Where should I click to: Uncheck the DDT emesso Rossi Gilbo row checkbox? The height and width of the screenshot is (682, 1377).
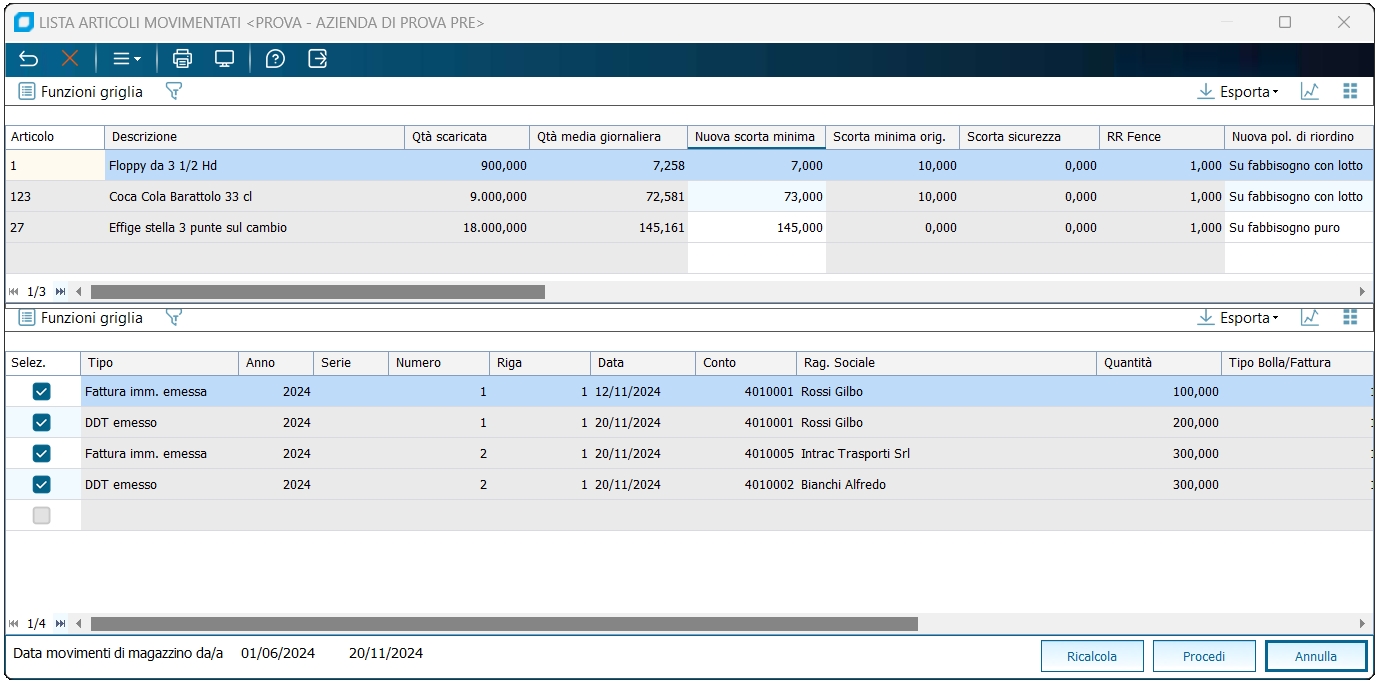pyautogui.click(x=42, y=423)
